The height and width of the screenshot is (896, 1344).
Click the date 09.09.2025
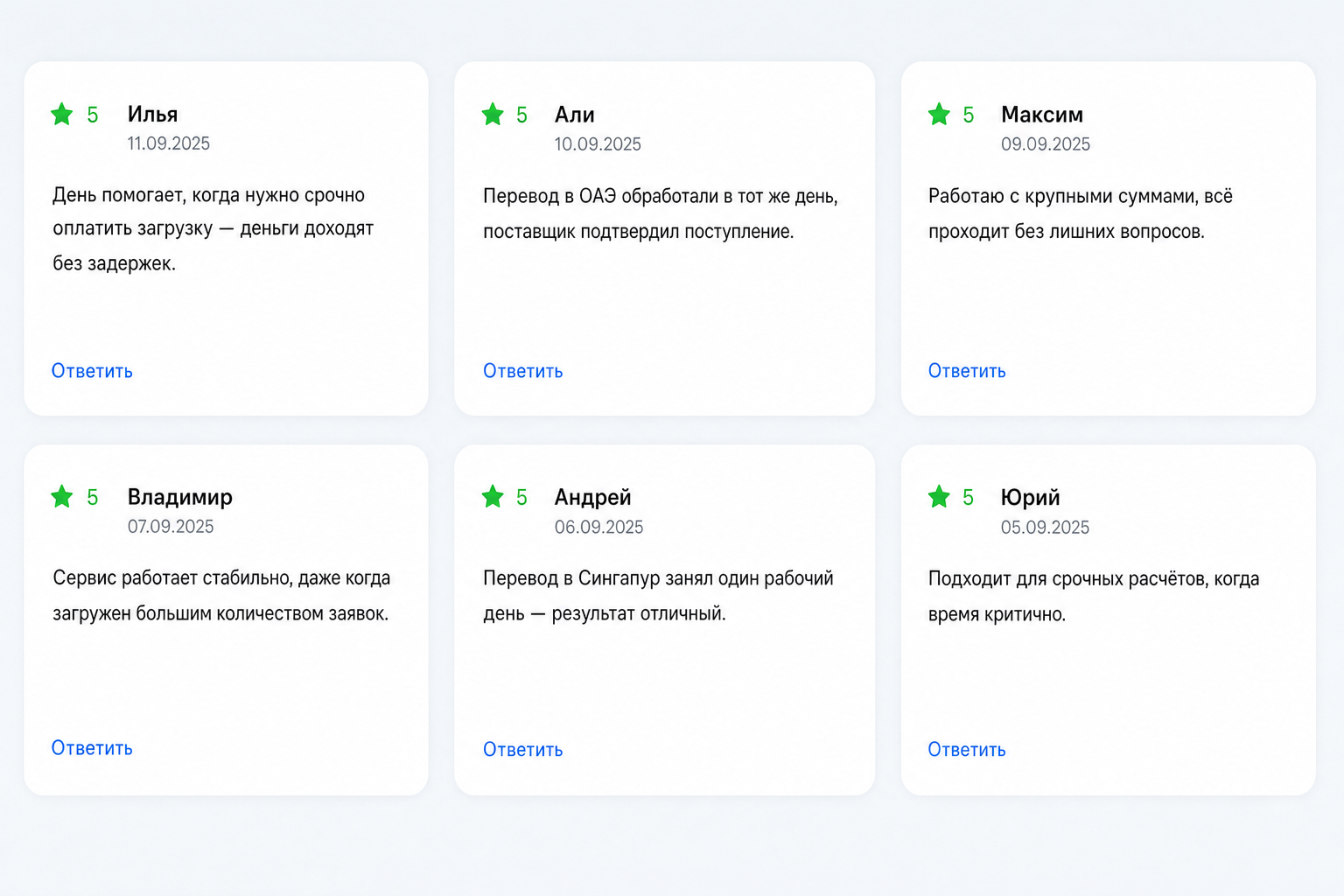pos(1046,144)
